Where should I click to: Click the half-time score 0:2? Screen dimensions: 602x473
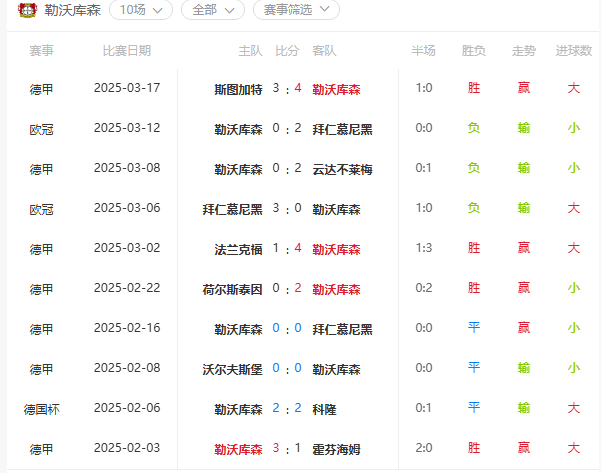pos(424,288)
